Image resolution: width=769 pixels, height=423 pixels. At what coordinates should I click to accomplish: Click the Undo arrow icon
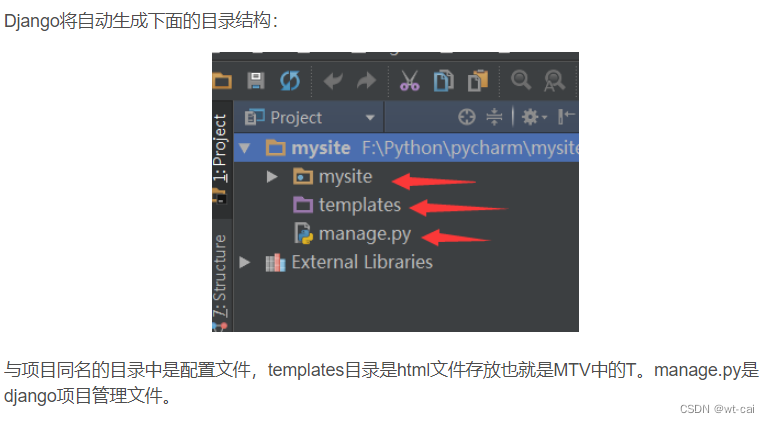click(333, 80)
